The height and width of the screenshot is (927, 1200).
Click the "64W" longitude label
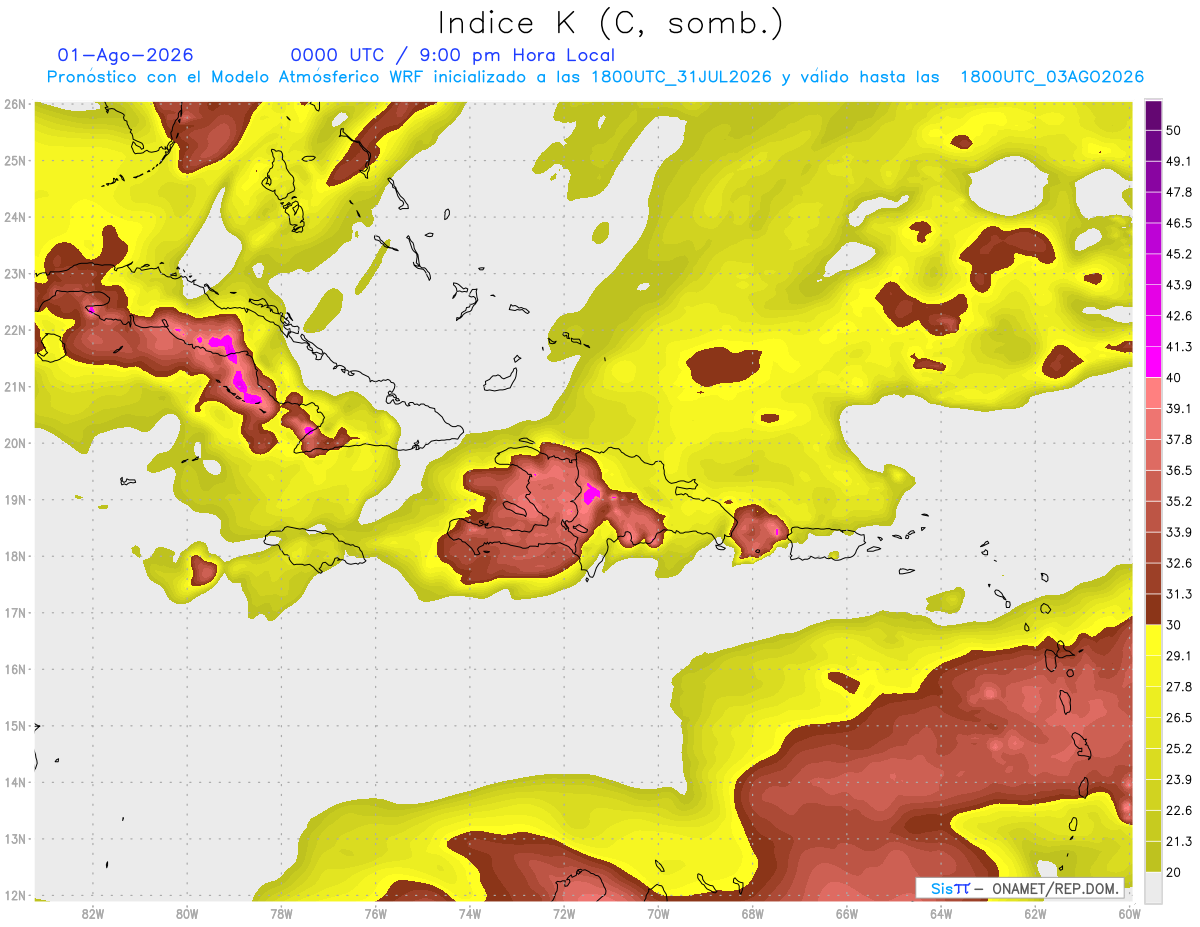941,913
